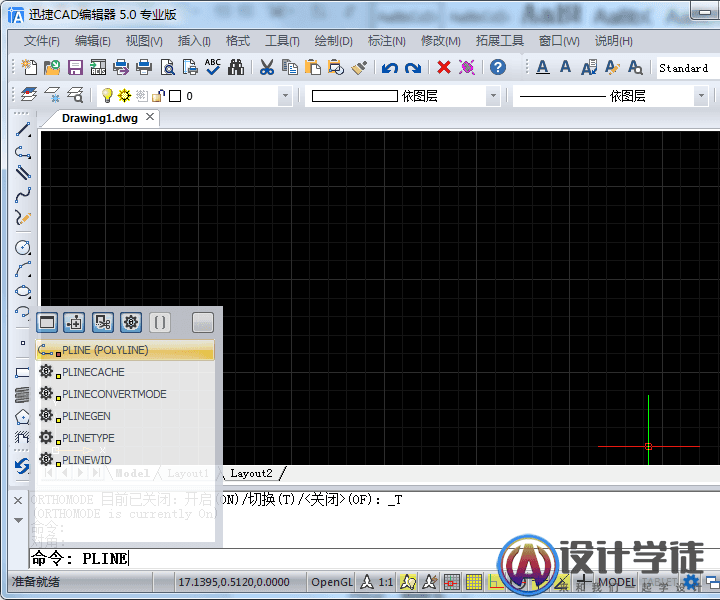720x600 pixels.
Task: Select the Line tool in the left toolbar
Action: coord(22,129)
